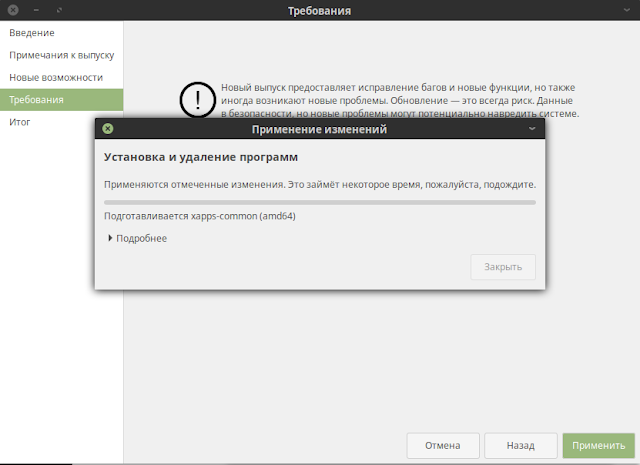Click the progress bar in the dialog
Image resolution: width=640 pixels, height=465 pixels.
[320, 202]
